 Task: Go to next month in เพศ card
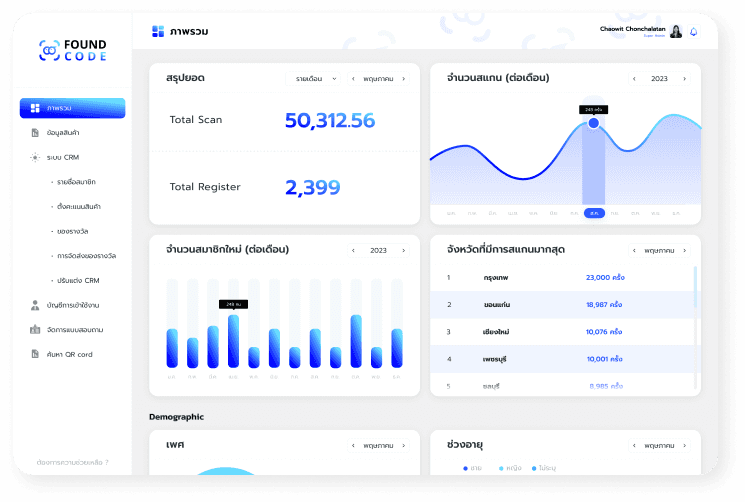[403, 445]
